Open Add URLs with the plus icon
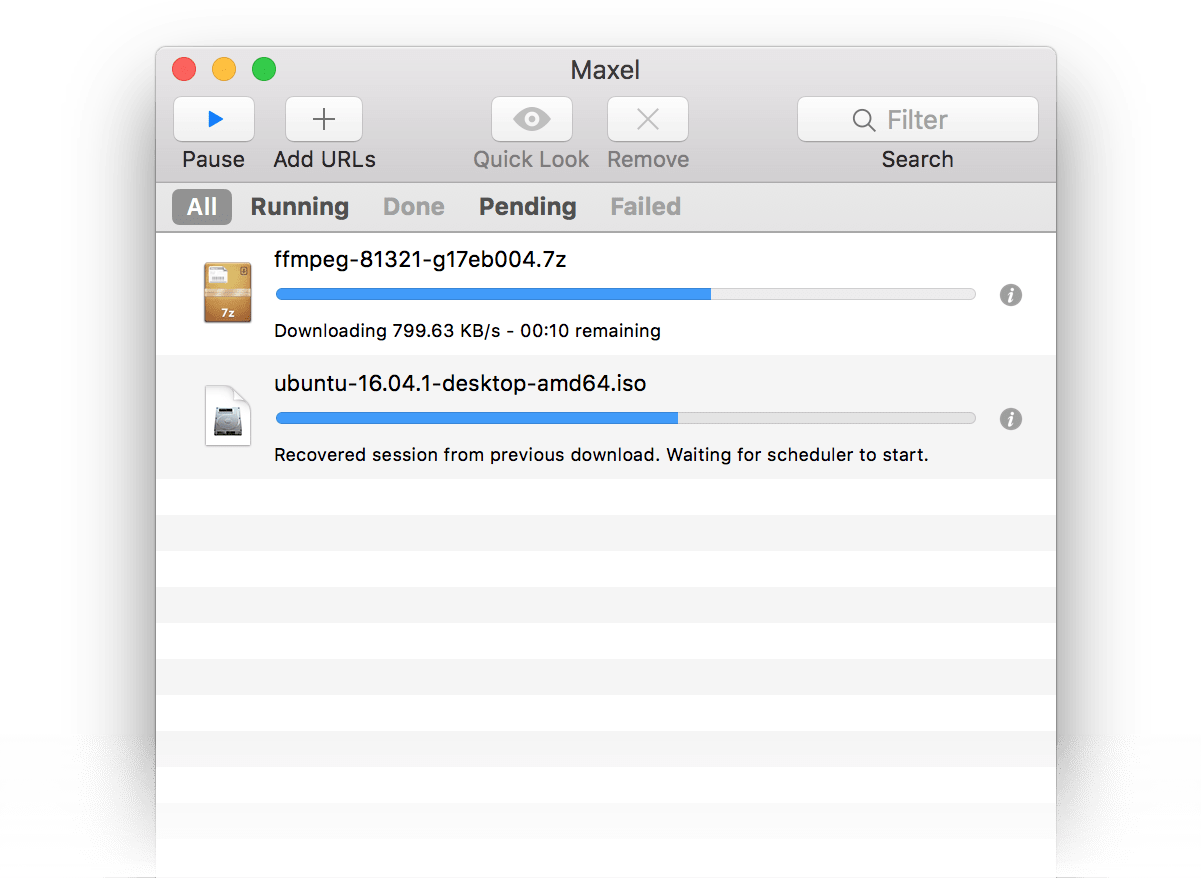Viewport: 1201px width, 878px height. [x=323, y=118]
